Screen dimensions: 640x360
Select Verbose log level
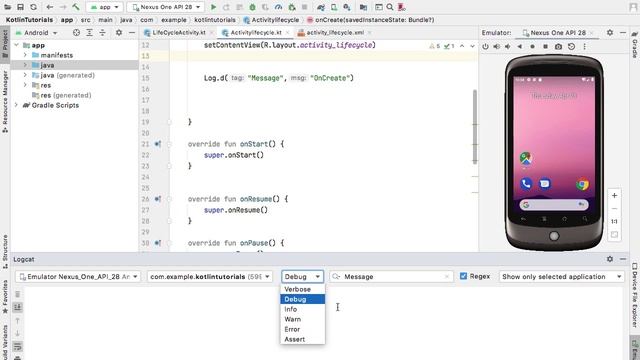pyautogui.click(x=302, y=289)
